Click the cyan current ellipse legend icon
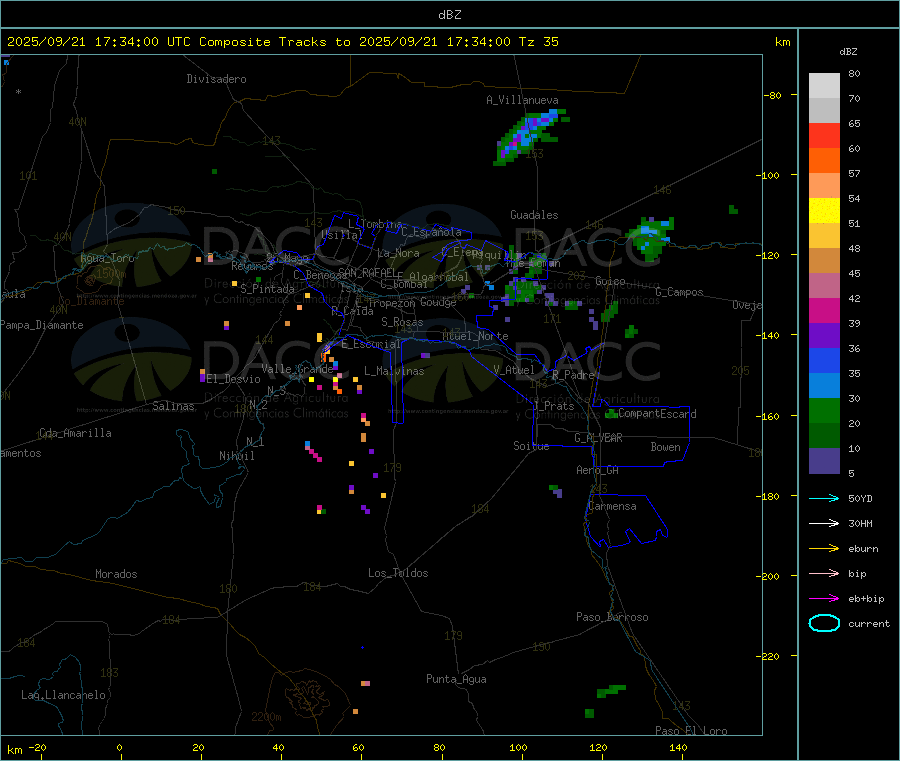900x761 pixels. click(x=824, y=623)
